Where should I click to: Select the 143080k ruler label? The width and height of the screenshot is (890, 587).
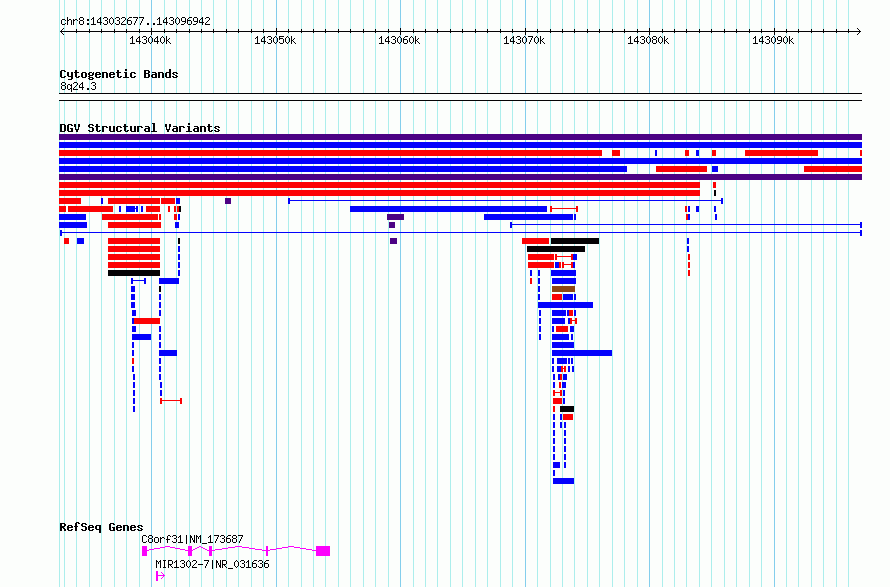click(648, 40)
